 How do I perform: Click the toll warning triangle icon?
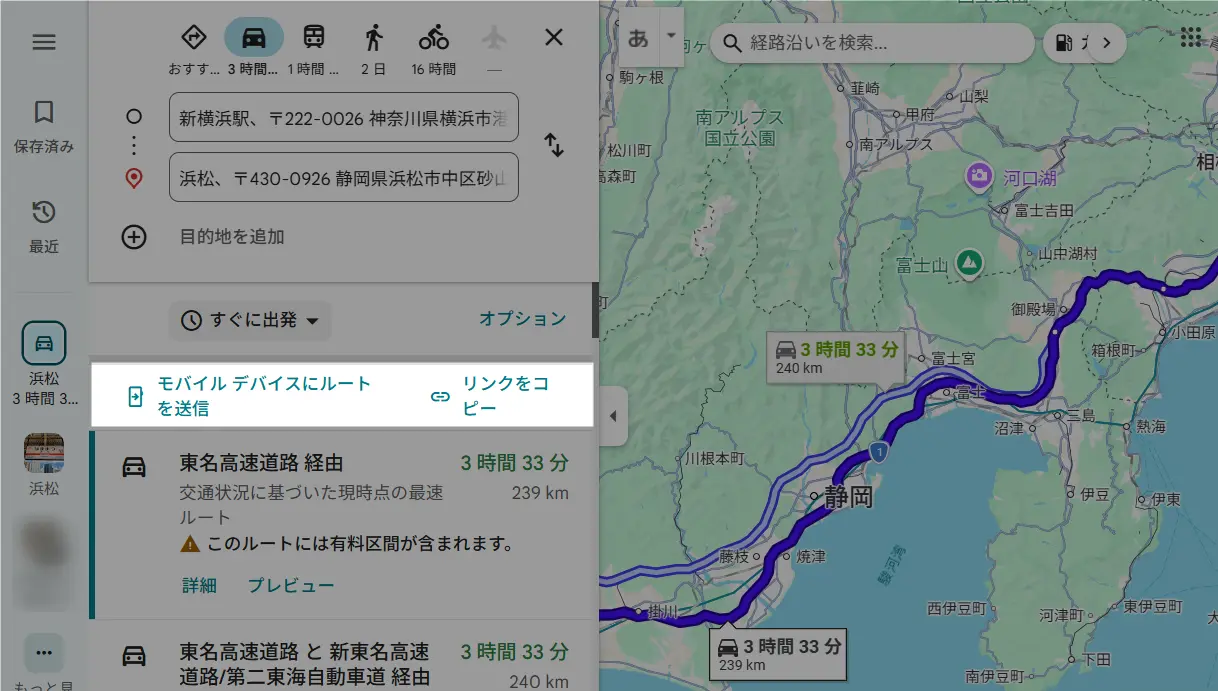click(x=190, y=545)
